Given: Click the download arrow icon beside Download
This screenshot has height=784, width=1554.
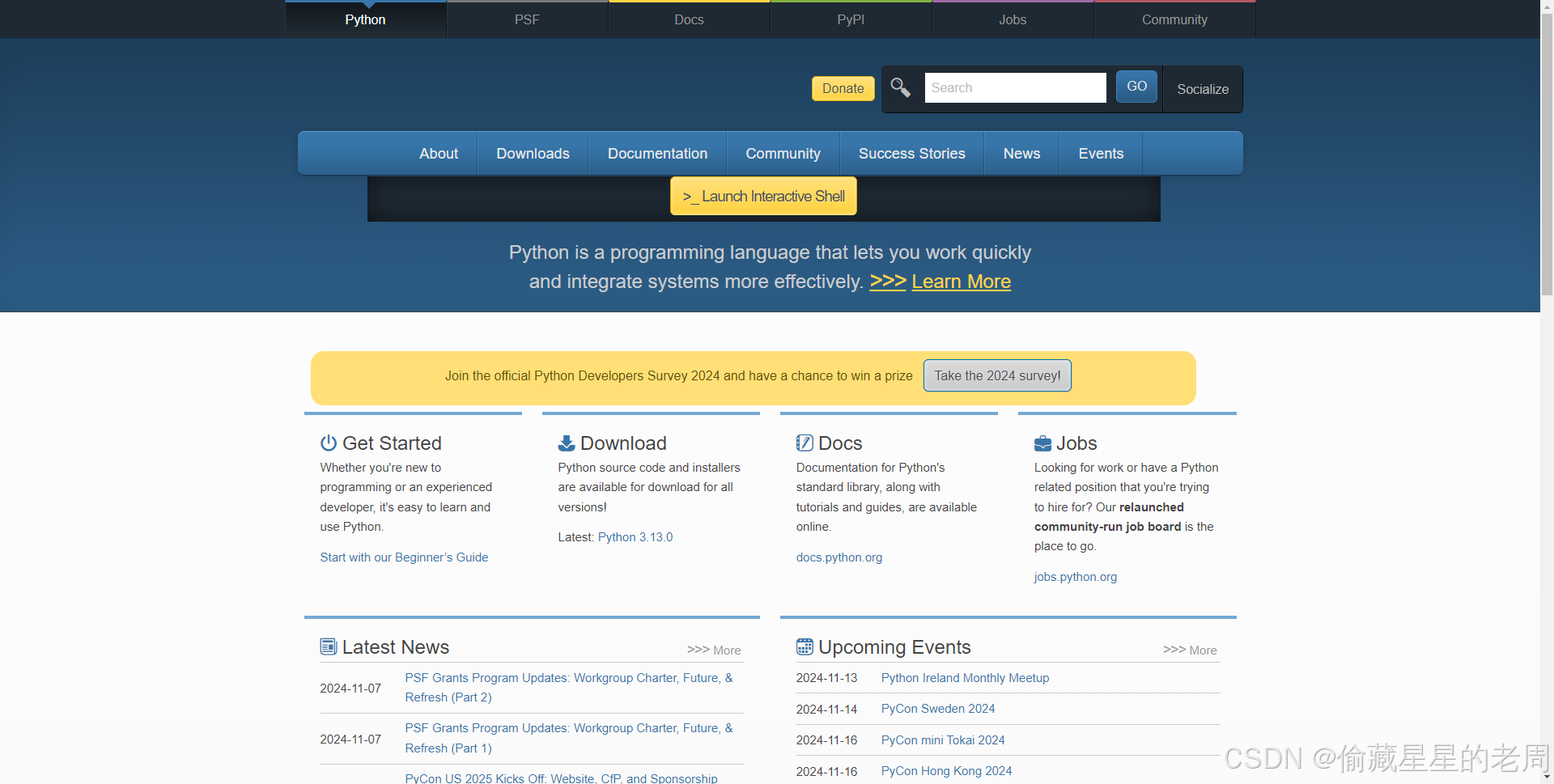Looking at the screenshot, I should [x=567, y=443].
